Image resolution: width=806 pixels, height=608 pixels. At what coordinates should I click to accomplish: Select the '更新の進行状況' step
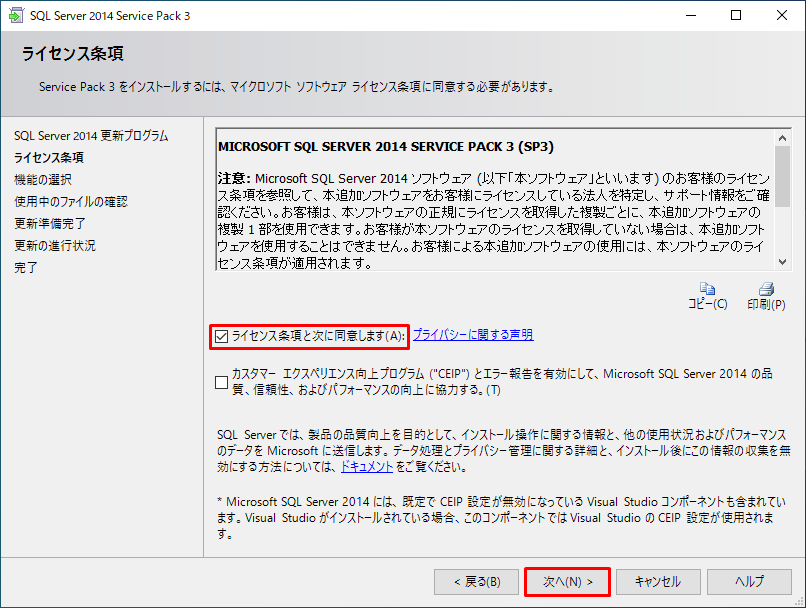tap(55, 246)
